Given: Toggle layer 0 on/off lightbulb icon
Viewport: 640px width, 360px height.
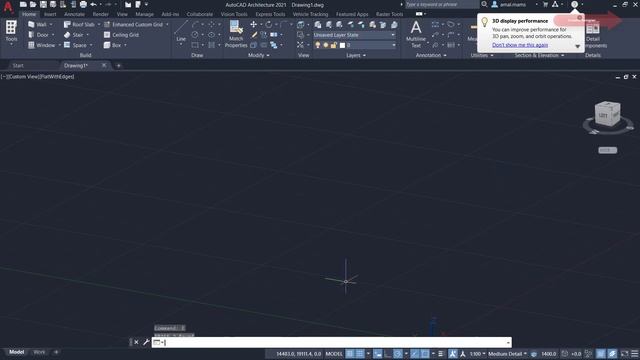Looking at the screenshot, I should point(318,45).
